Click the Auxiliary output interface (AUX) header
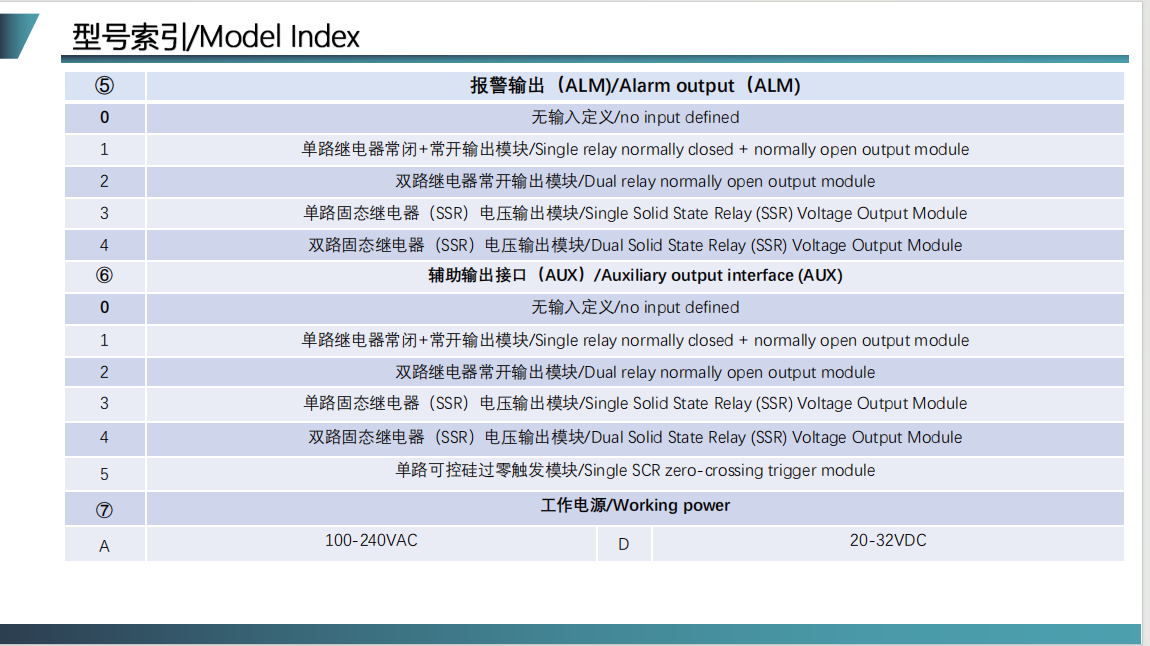Screen dimensions: 1150x646 (635, 276)
